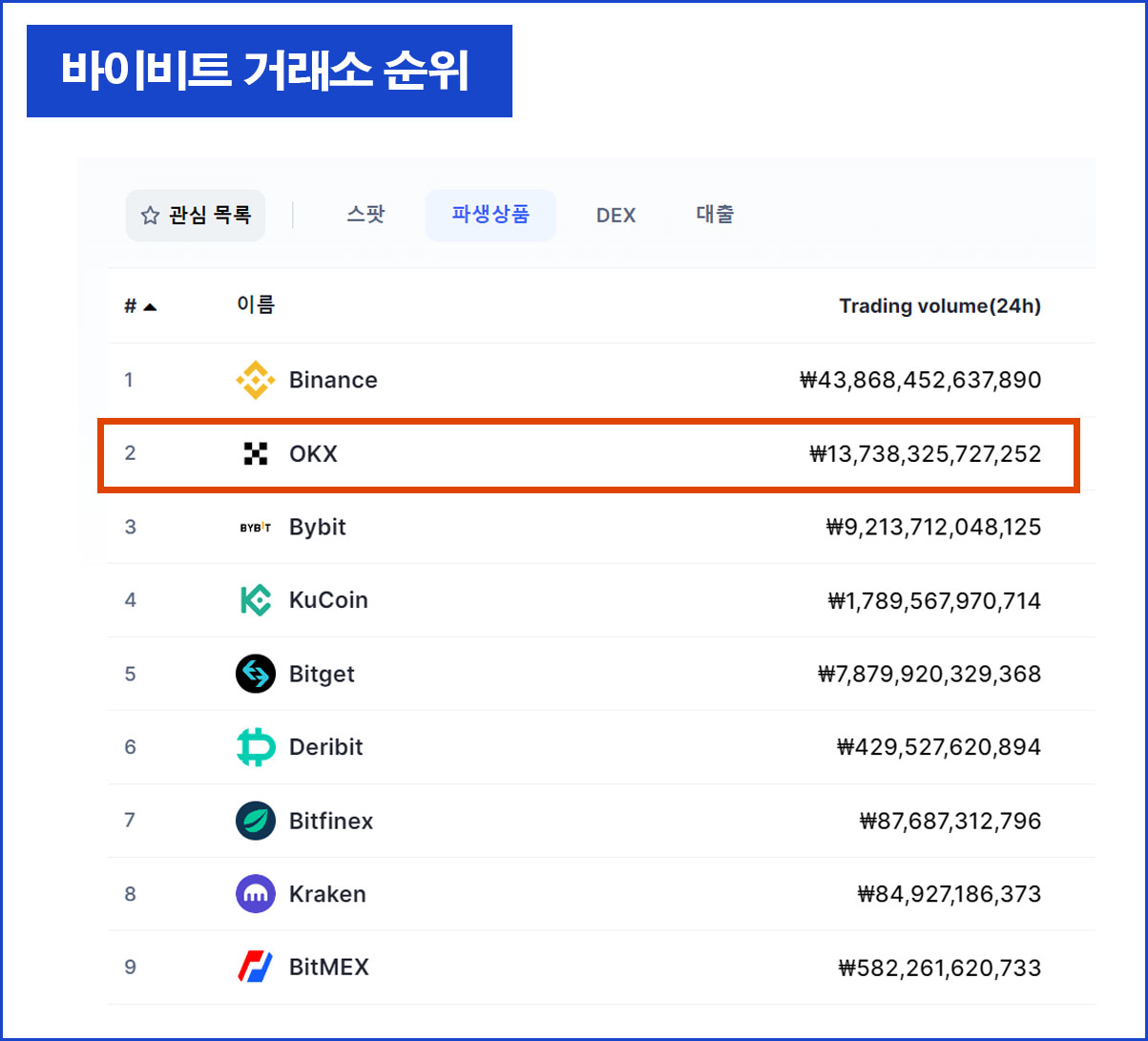The width and height of the screenshot is (1148, 1041).
Task: Click the volume ₩7,879,920,329,368
Action: pos(929,675)
